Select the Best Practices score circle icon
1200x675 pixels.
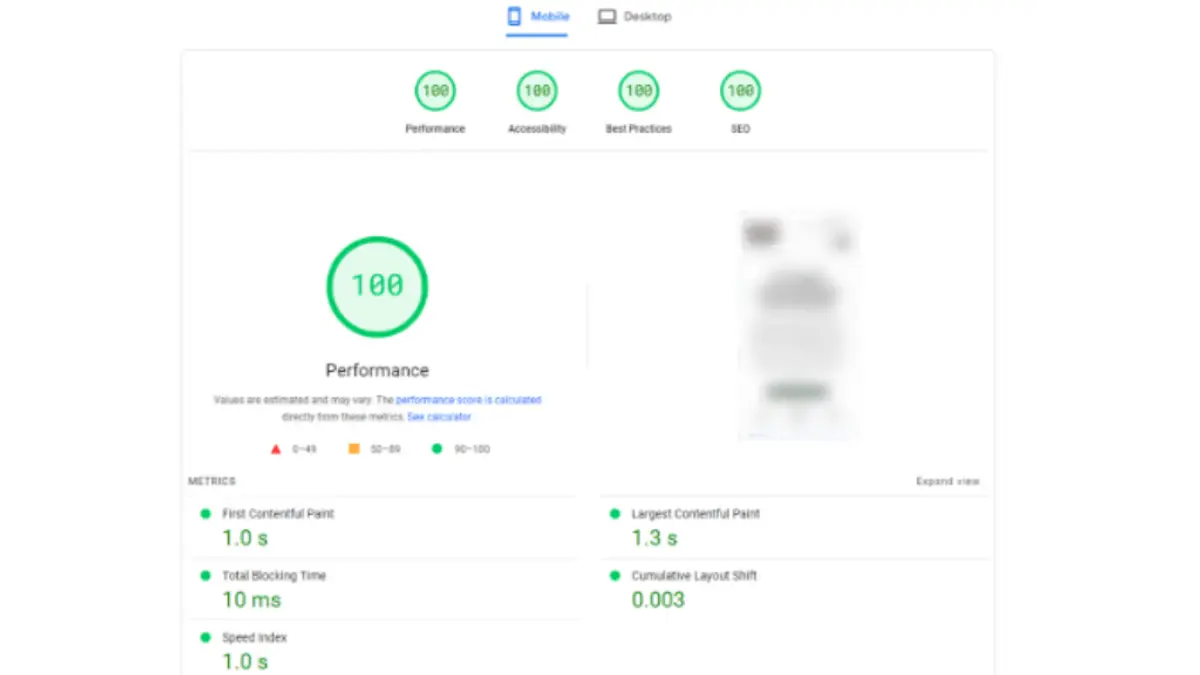638,89
